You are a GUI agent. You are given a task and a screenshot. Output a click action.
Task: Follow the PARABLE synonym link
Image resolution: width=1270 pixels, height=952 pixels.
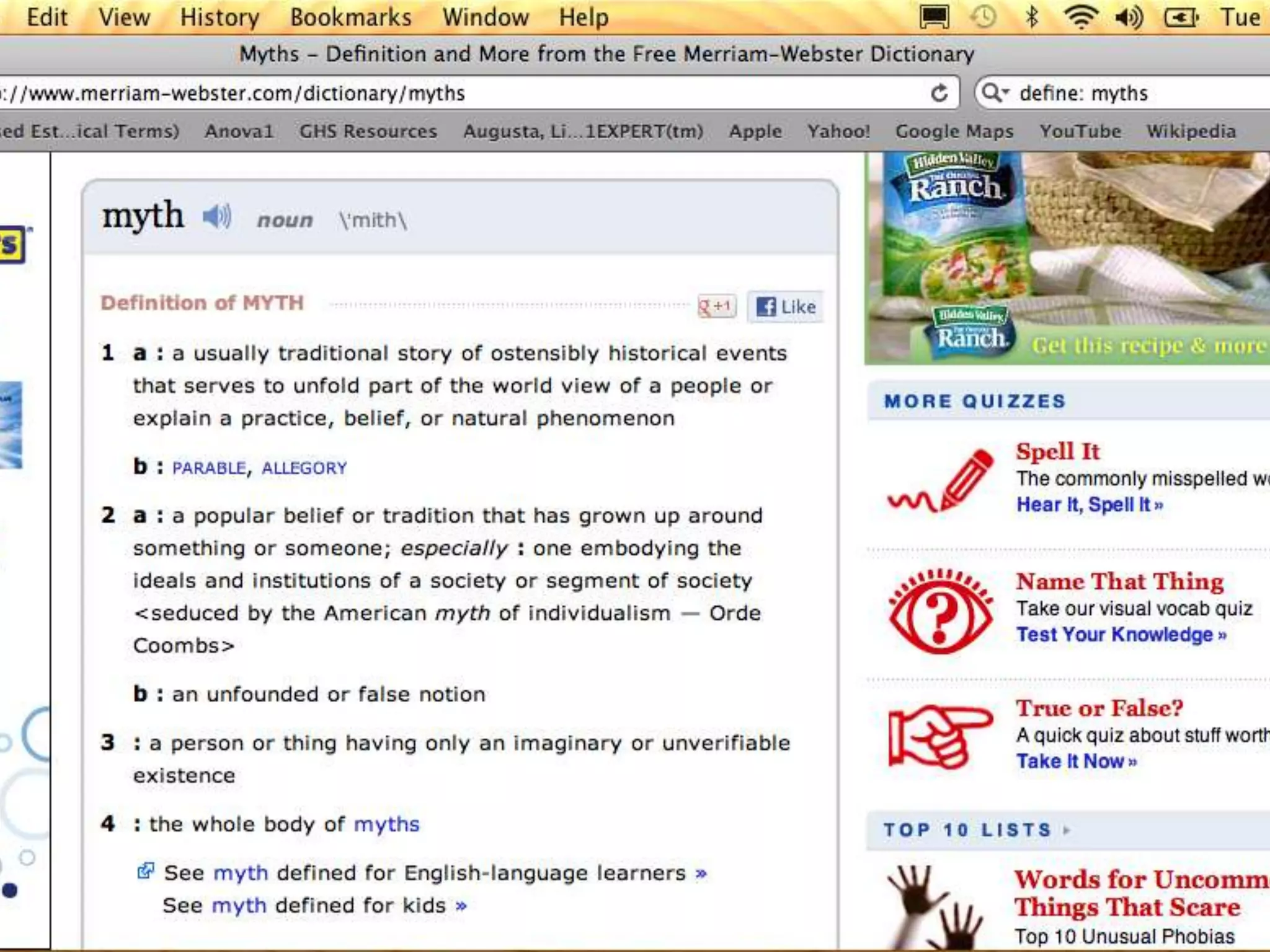209,468
